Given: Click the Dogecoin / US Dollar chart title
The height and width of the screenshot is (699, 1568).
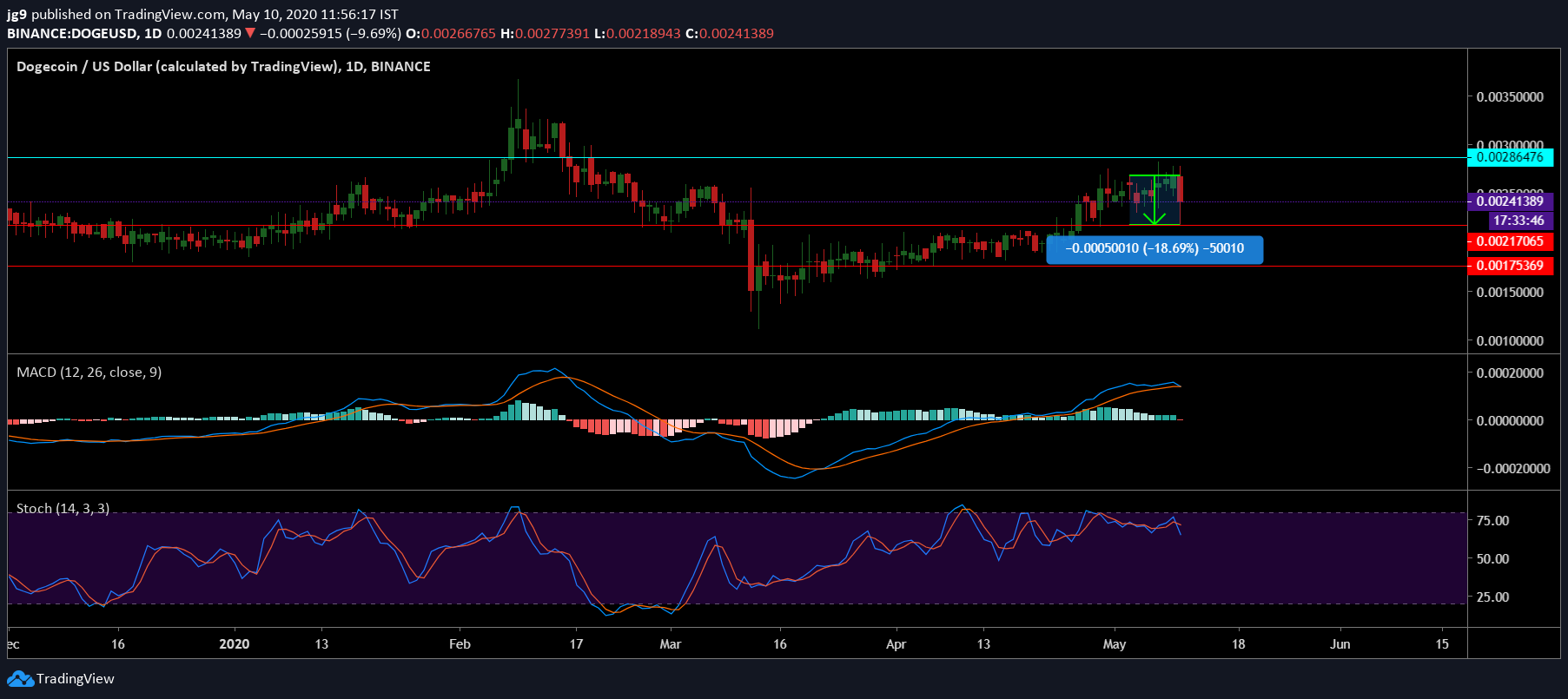Looking at the screenshot, I should [x=223, y=67].
